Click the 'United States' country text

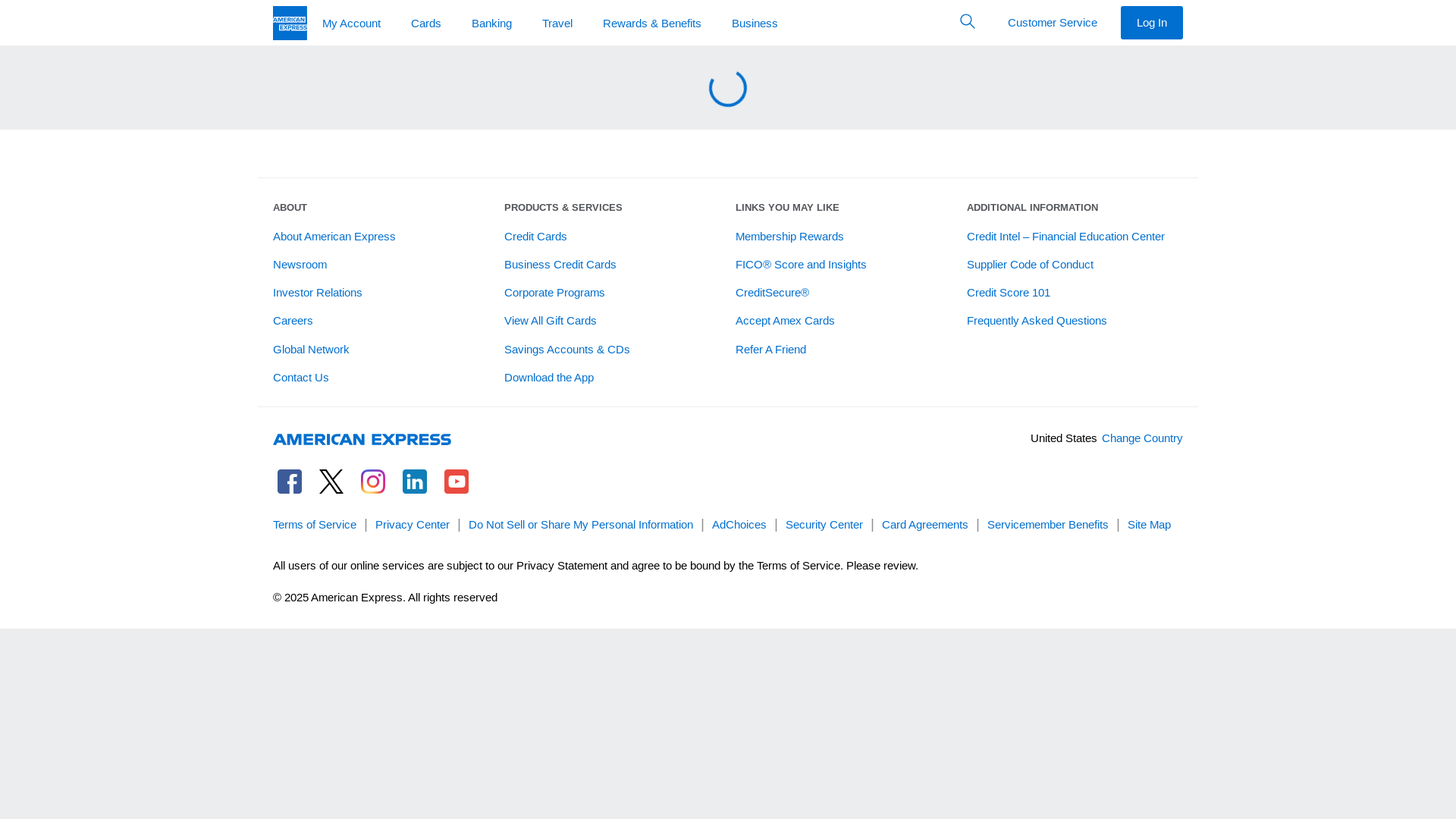[x=1063, y=438]
